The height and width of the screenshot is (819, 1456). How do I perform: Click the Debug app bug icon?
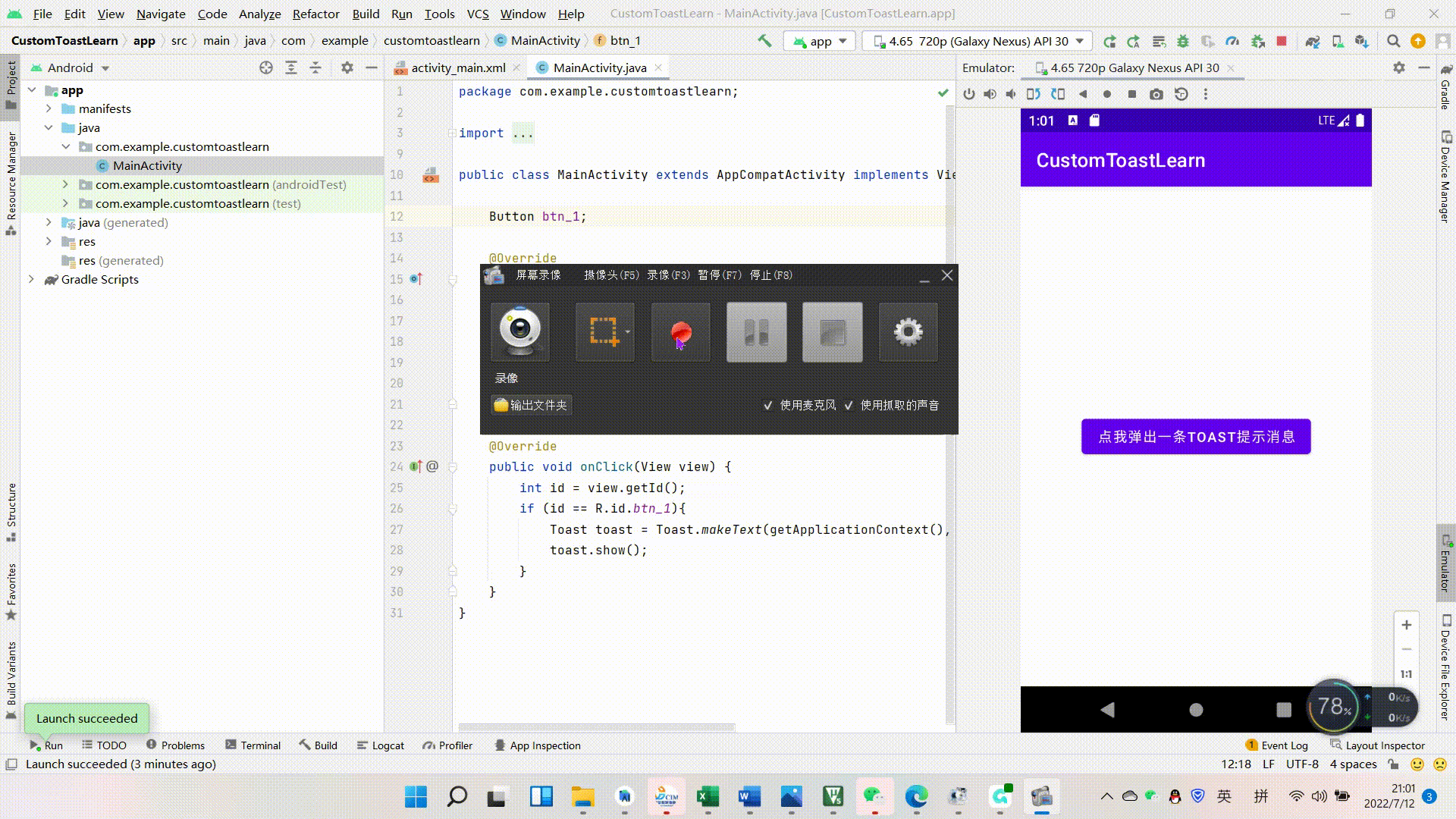[x=1182, y=41]
